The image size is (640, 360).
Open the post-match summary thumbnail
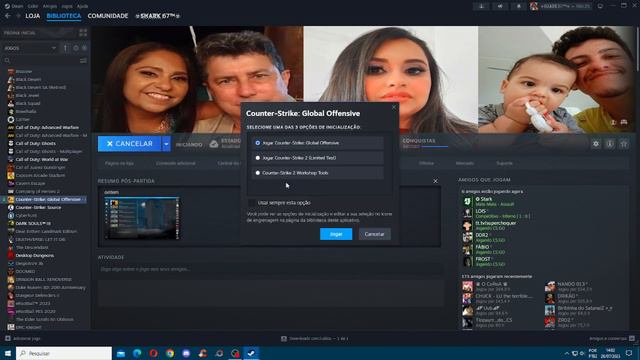pyautogui.click(x=142, y=218)
